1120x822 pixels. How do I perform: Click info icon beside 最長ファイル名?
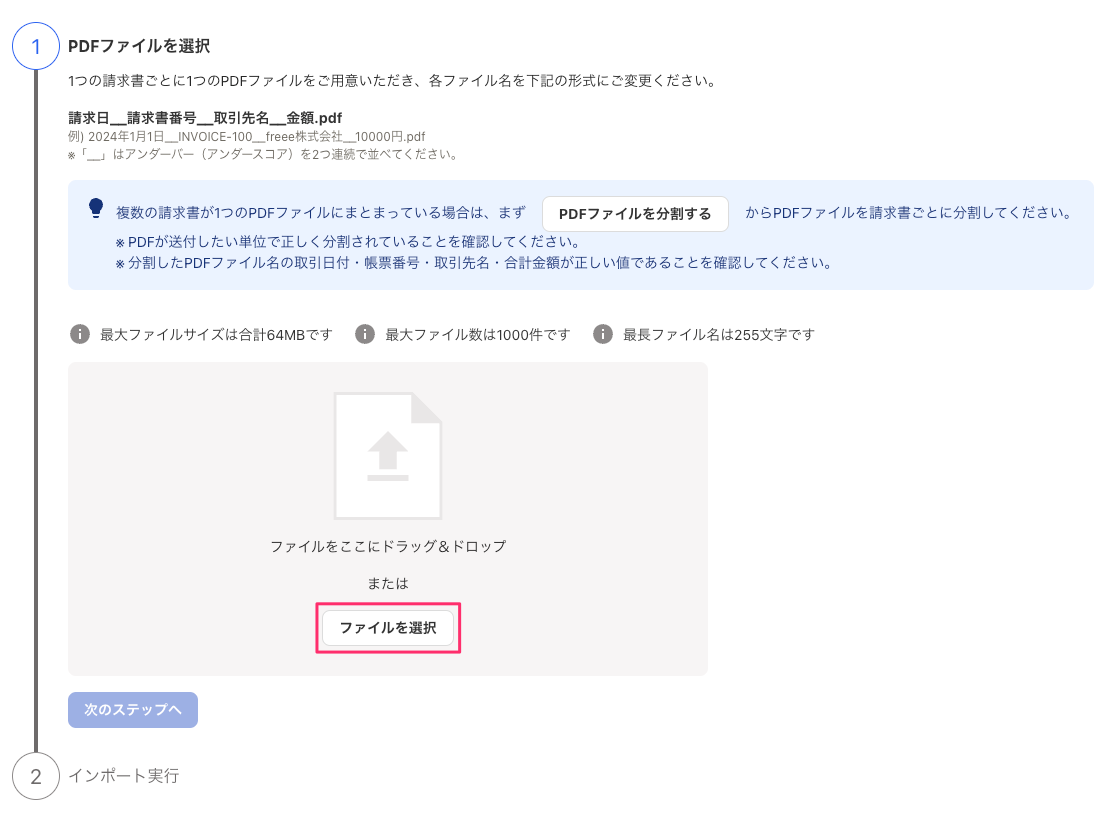point(603,334)
